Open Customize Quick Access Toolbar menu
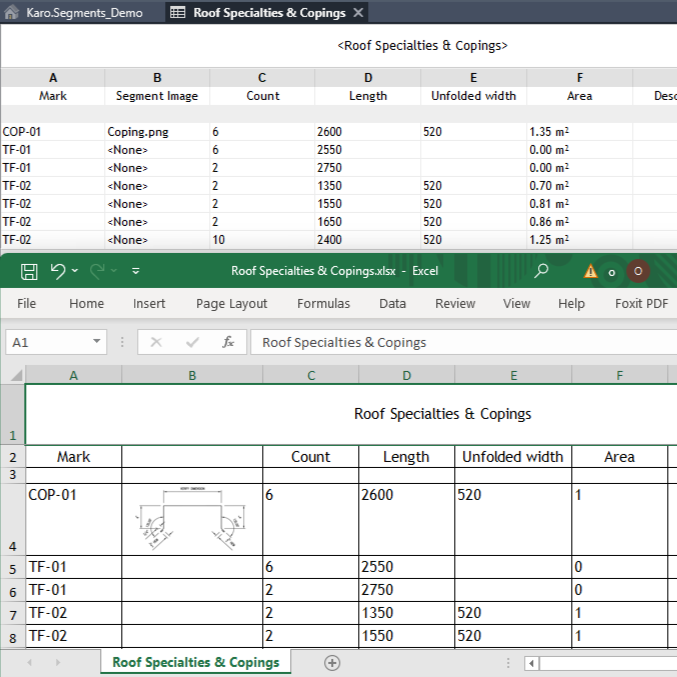677x677 pixels. pyautogui.click(x=136, y=271)
